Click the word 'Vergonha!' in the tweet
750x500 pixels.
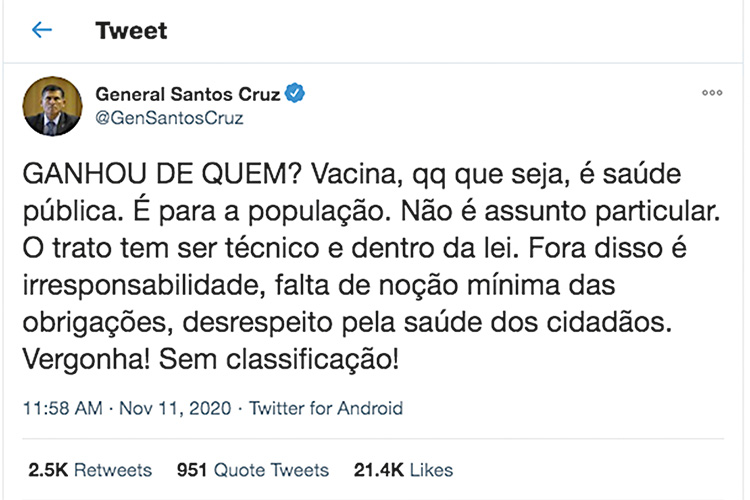[x=87, y=360]
